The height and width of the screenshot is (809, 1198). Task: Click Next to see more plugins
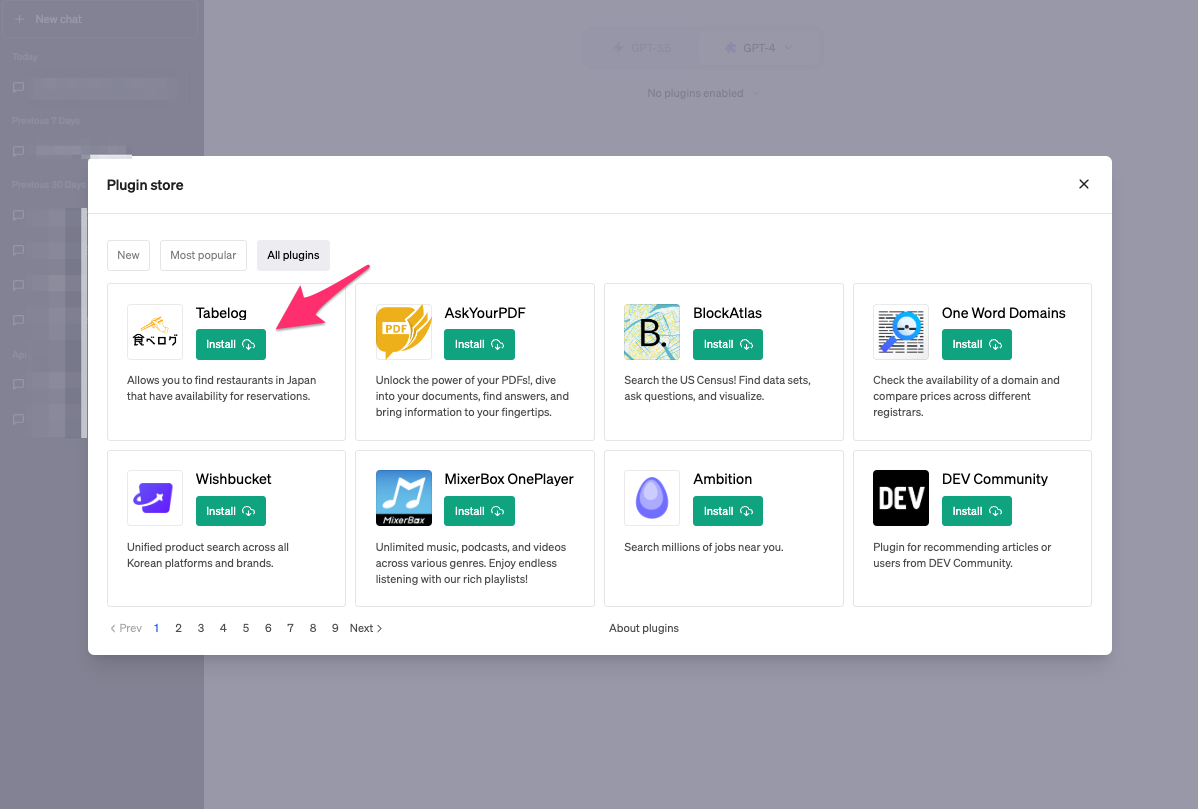[x=366, y=628]
